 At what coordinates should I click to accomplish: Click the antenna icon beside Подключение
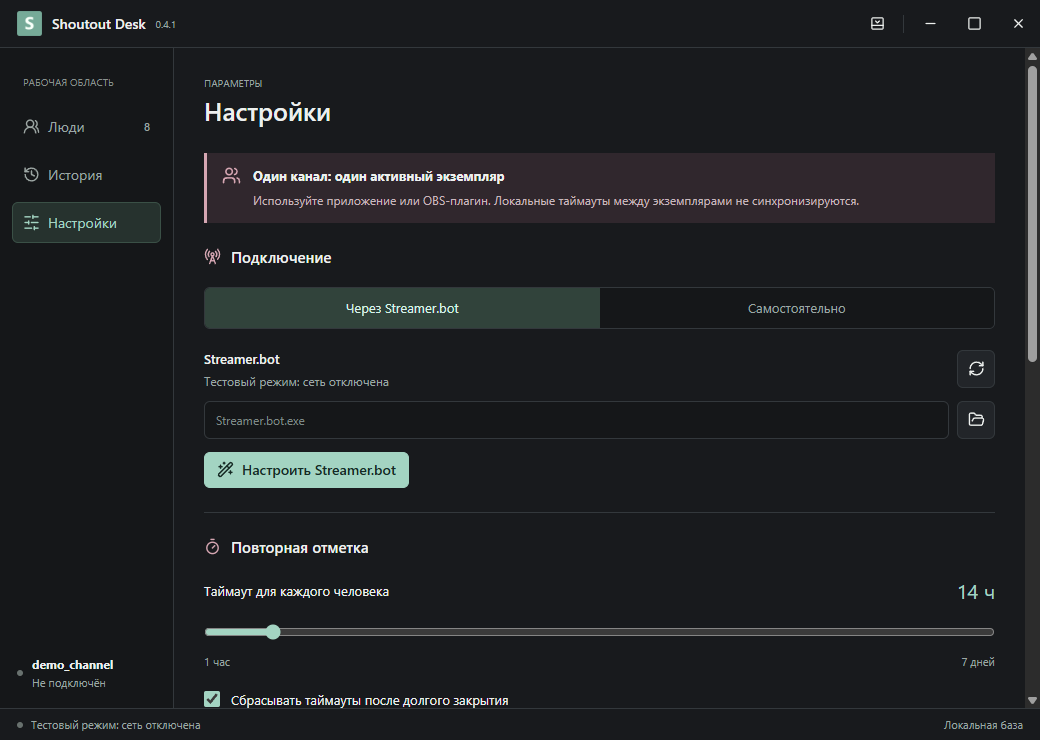212,257
